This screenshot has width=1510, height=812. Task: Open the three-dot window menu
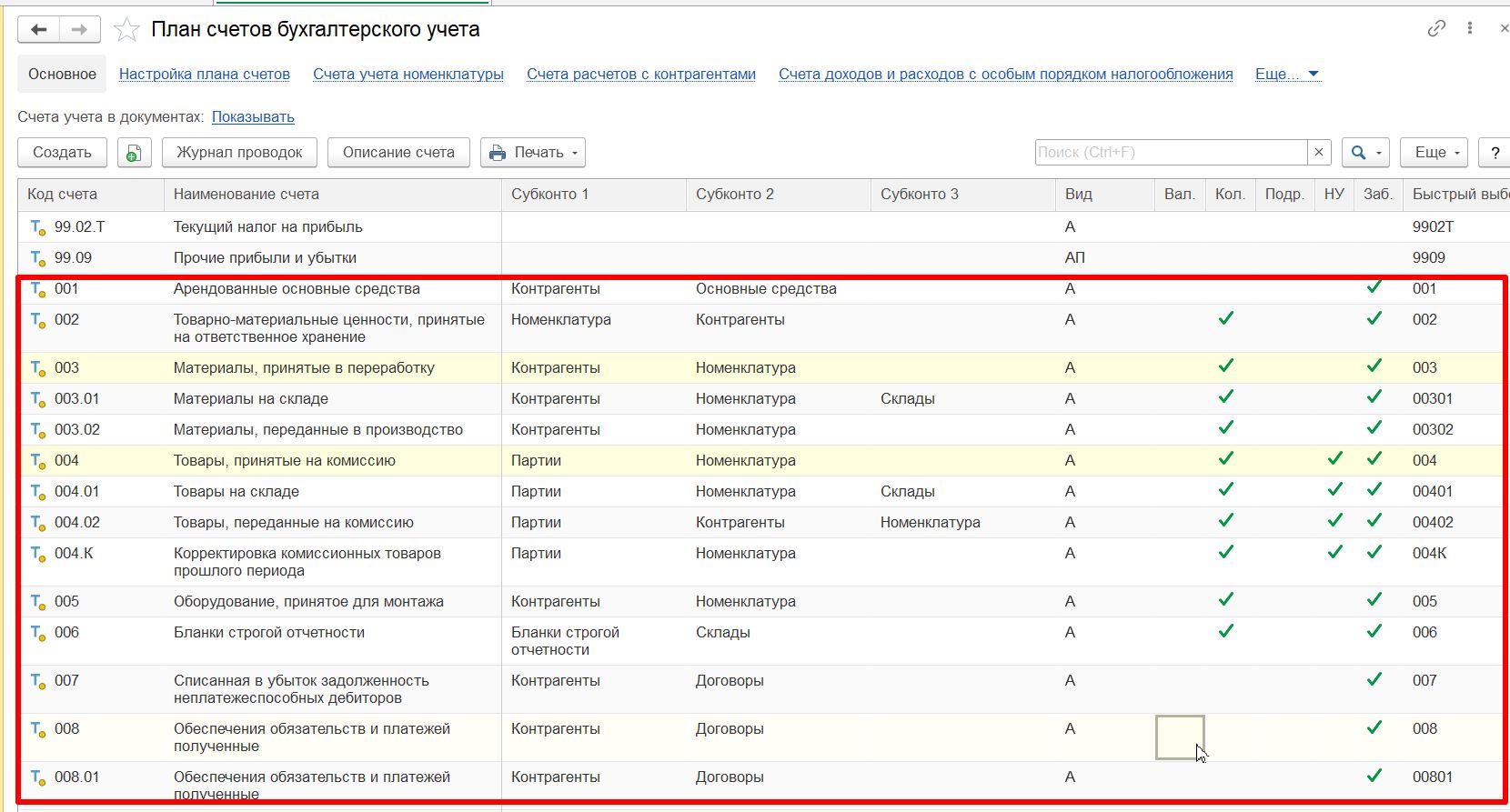click(x=1470, y=29)
